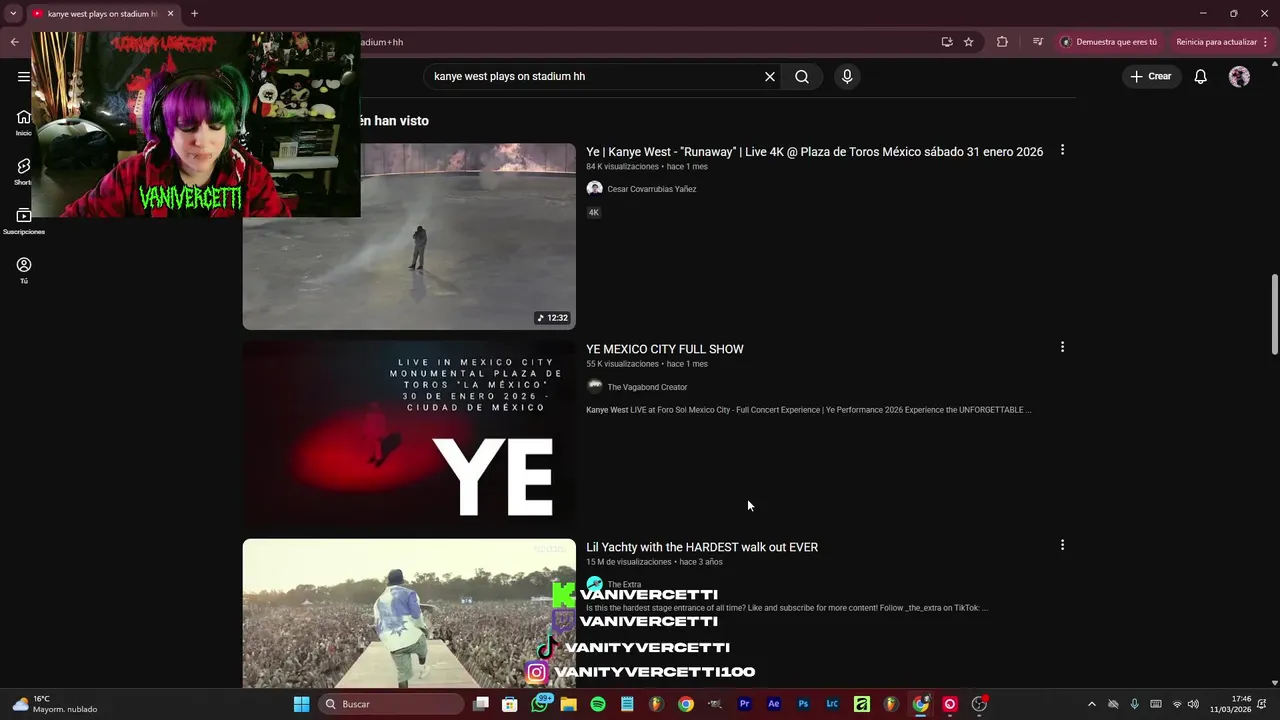Open WhatsApp from the taskbar

(x=540, y=704)
